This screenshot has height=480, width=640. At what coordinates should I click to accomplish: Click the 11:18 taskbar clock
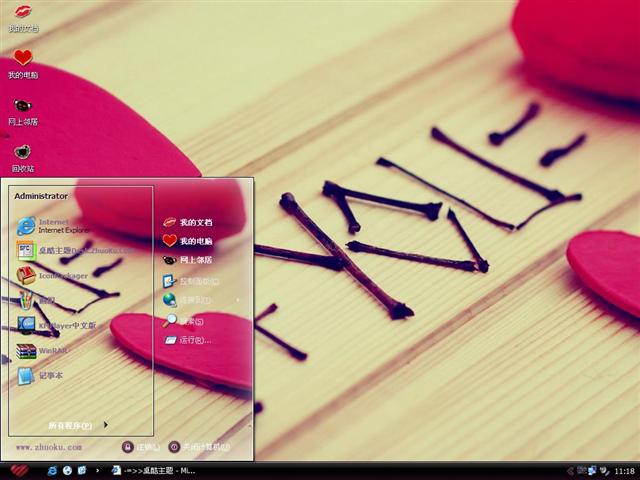click(x=624, y=471)
